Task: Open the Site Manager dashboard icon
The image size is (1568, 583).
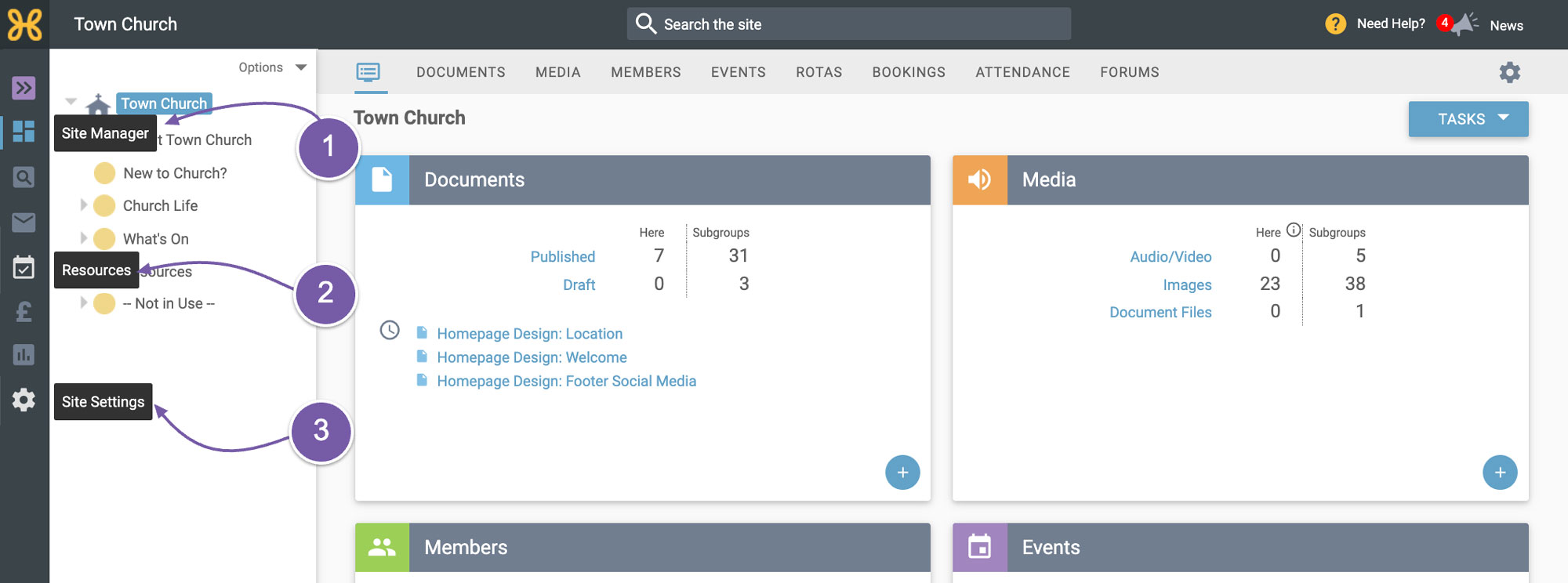Action: pyautogui.click(x=24, y=131)
